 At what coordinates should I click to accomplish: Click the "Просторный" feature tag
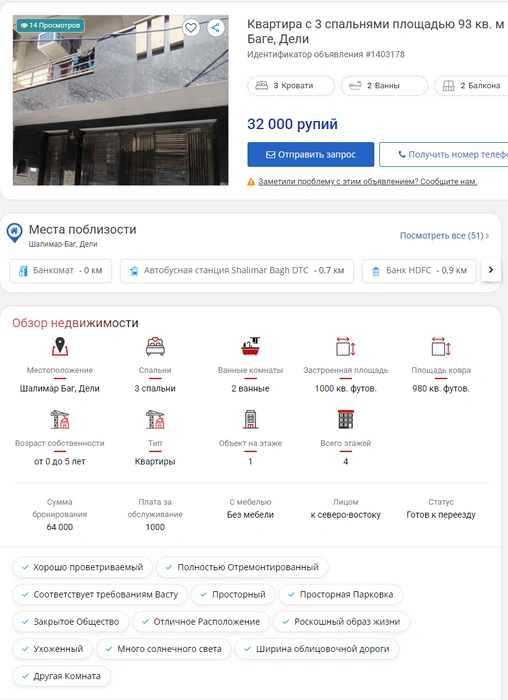click(x=233, y=595)
